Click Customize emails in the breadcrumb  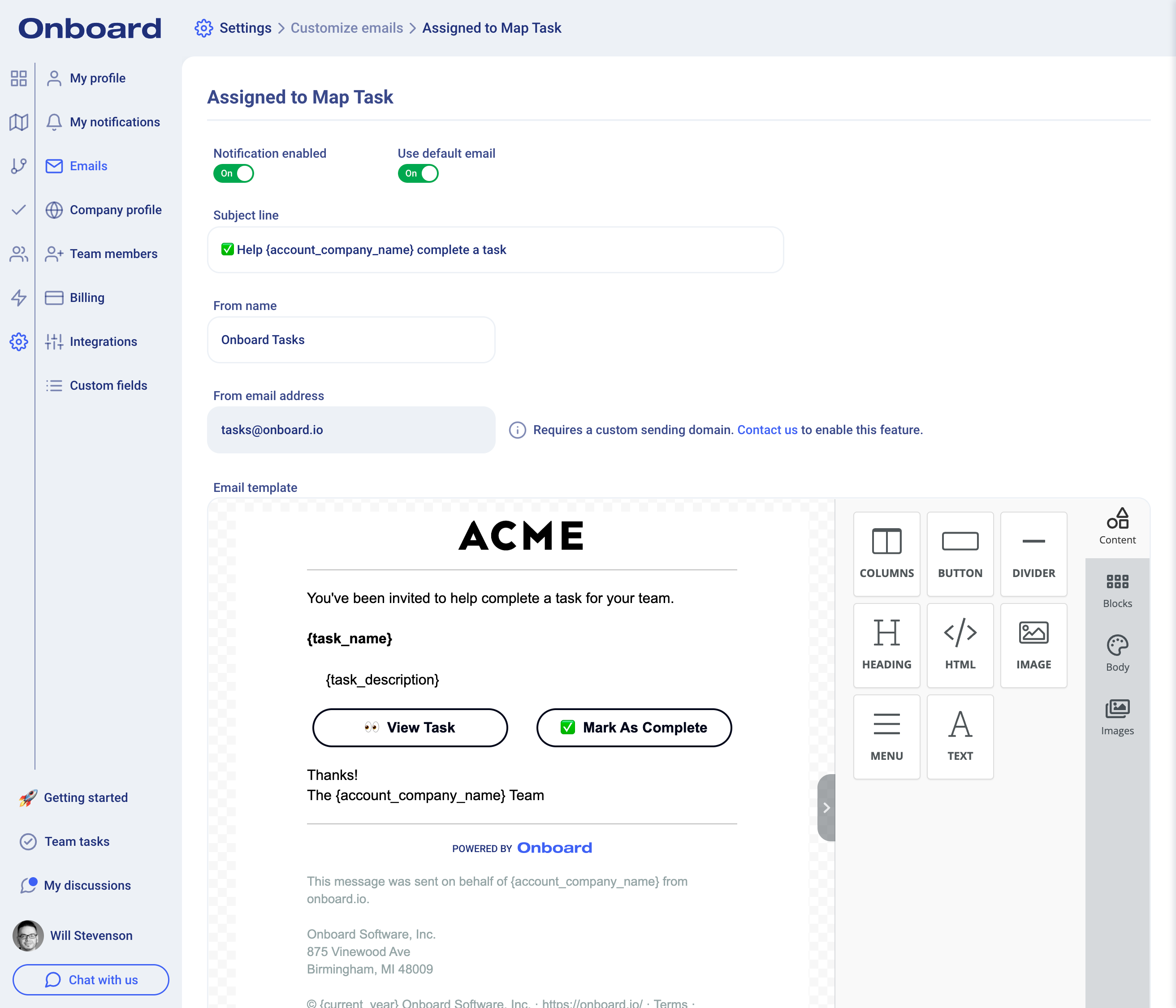point(347,28)
